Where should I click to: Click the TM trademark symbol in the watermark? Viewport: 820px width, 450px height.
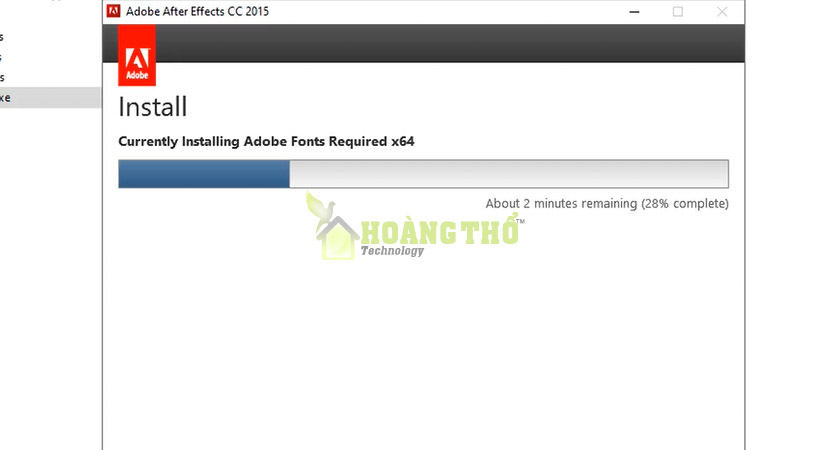pyautogui.click(x=520, y=222)
